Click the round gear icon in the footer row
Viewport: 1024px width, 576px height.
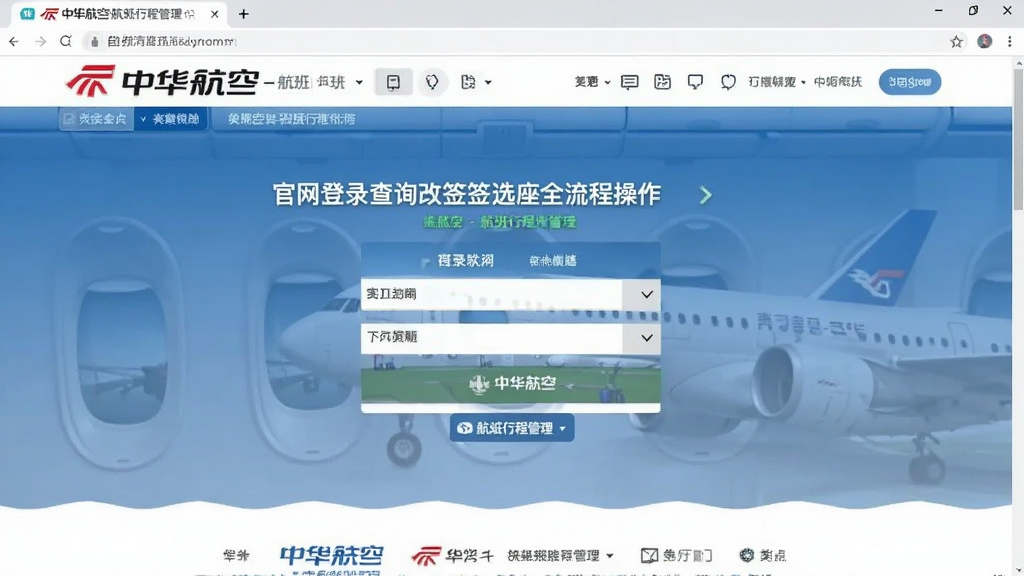tap(746, 555)
